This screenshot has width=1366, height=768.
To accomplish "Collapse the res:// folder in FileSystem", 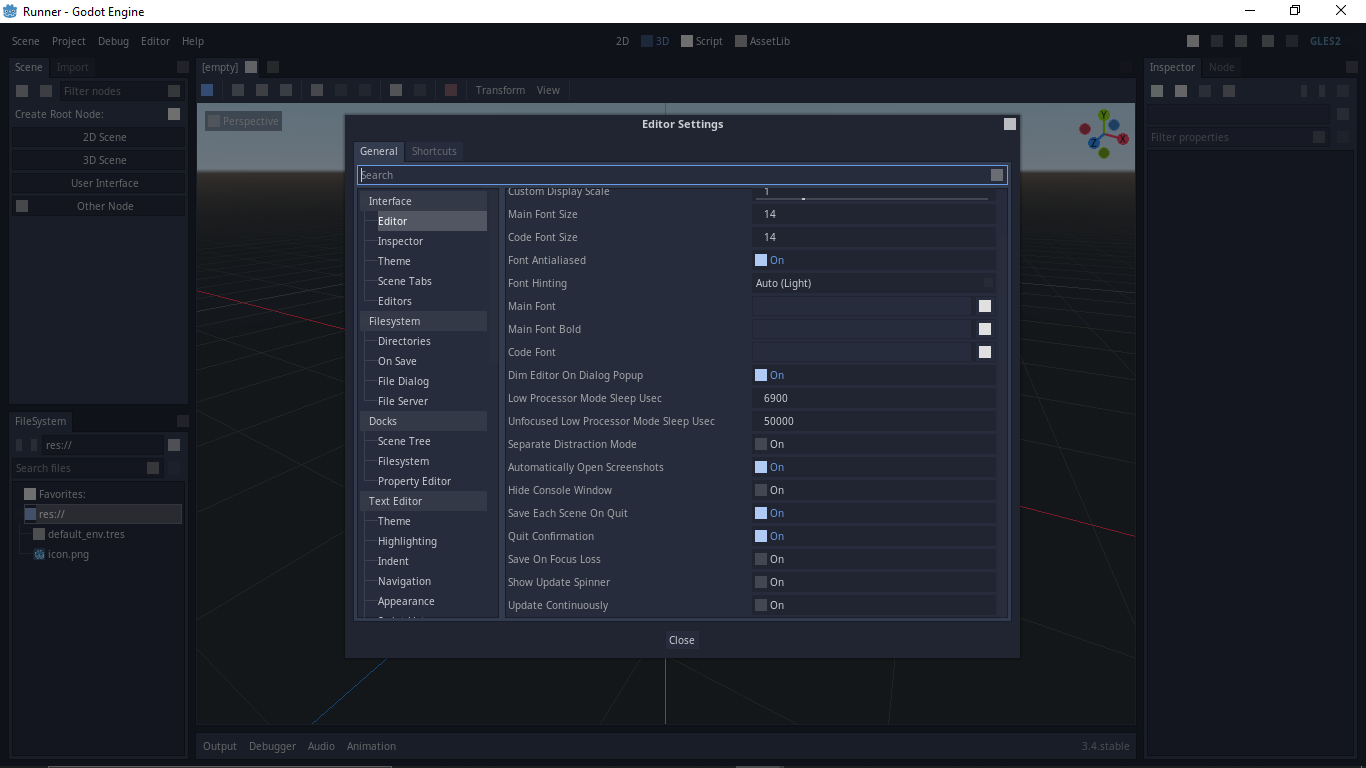I will tap(28, 514).
